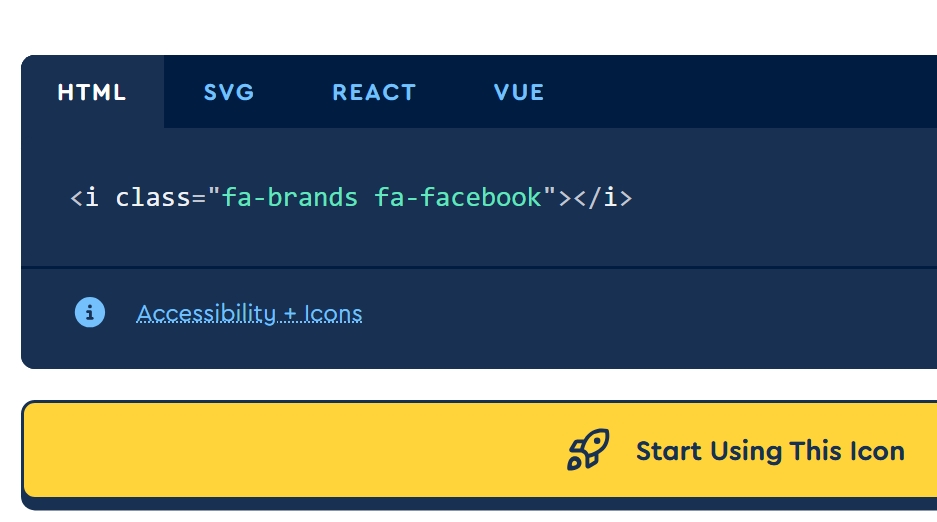Screen dimensions: 937x522
Task: Click the info circle icon
Action: click(90, 313)
